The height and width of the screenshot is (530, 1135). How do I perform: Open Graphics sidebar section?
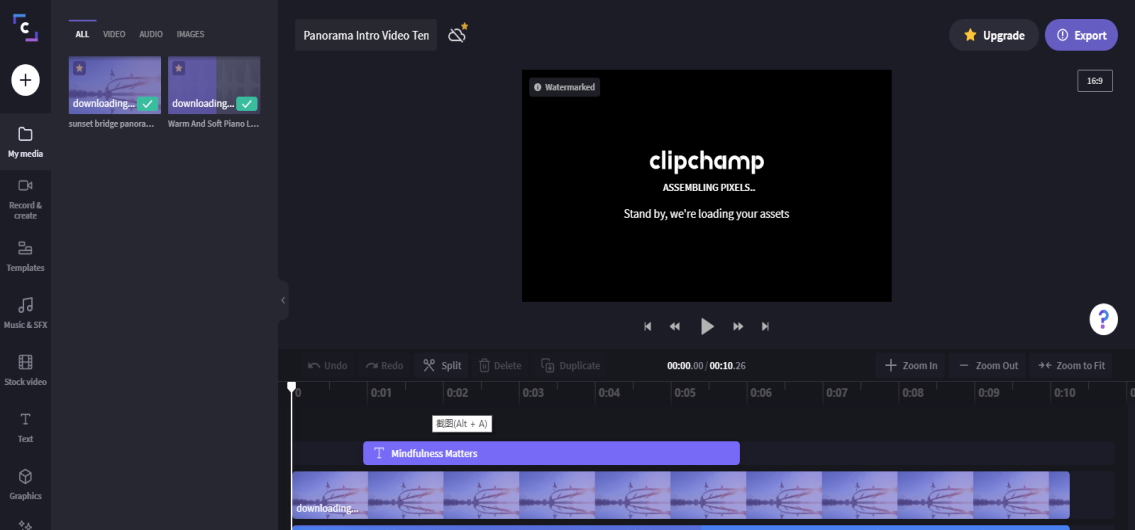(25, 485)
